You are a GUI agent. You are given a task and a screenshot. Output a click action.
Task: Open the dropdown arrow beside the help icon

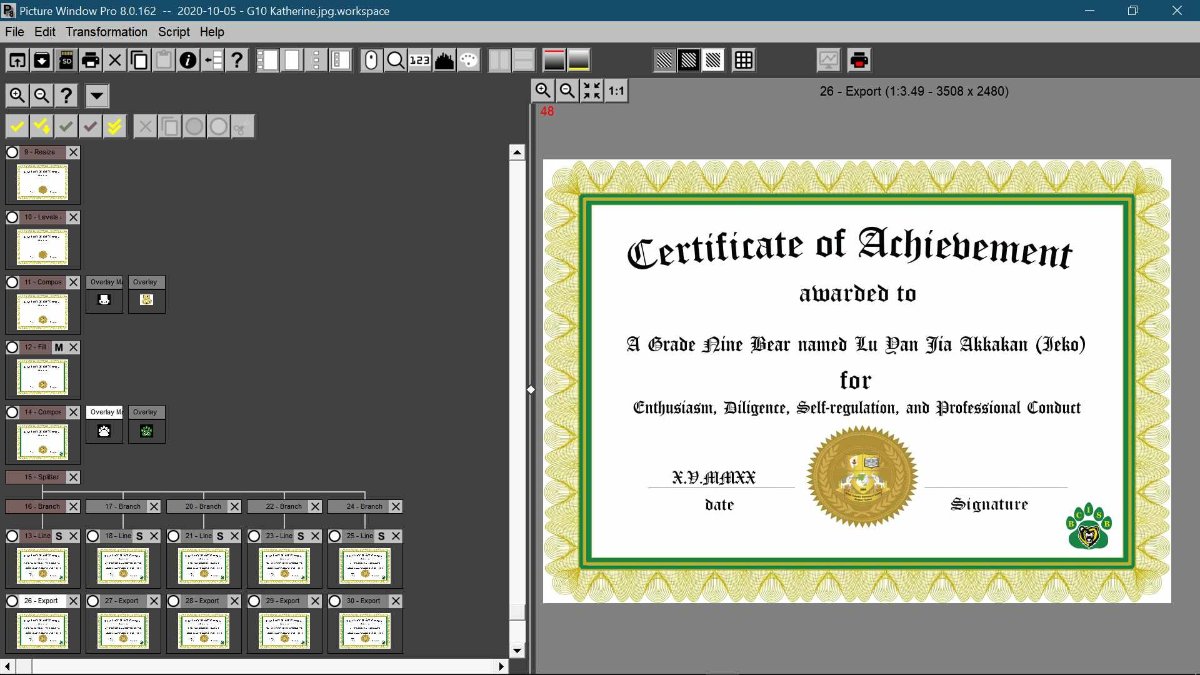[x=97, y=96]
